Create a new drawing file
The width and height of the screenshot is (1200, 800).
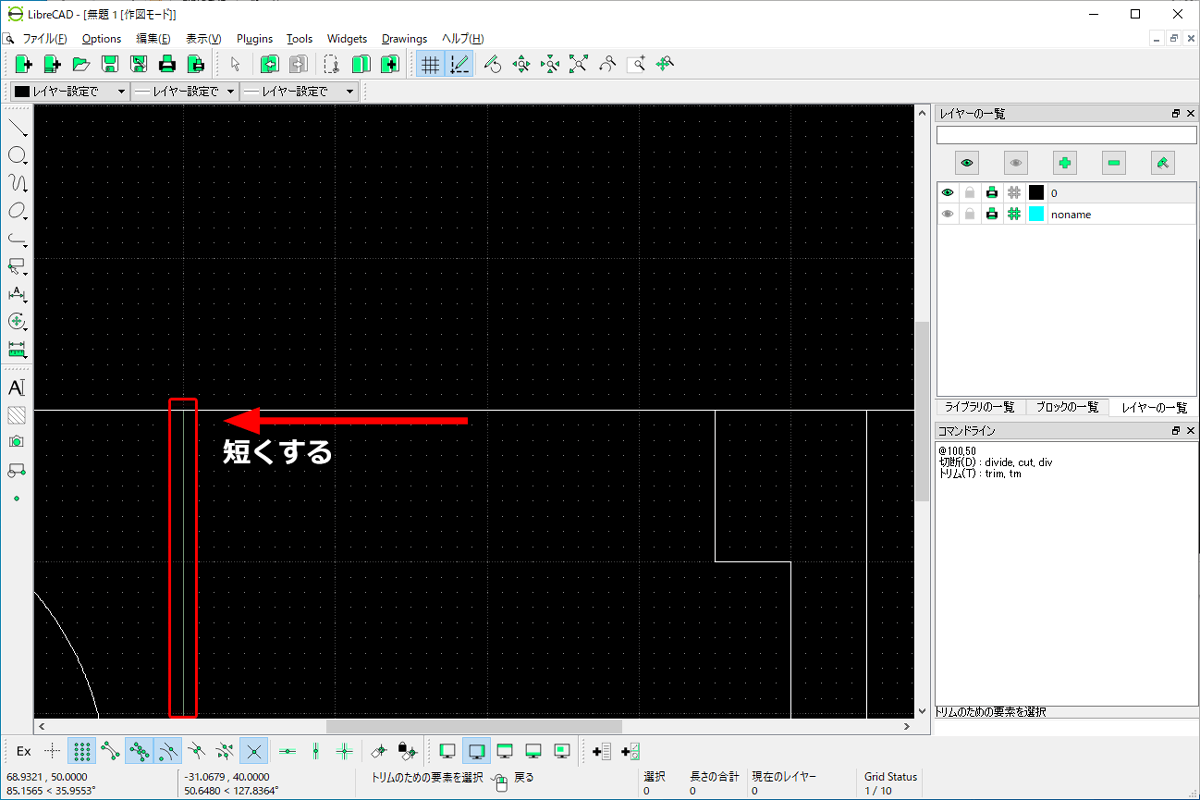pyautogui.click(x=24, y=64)
